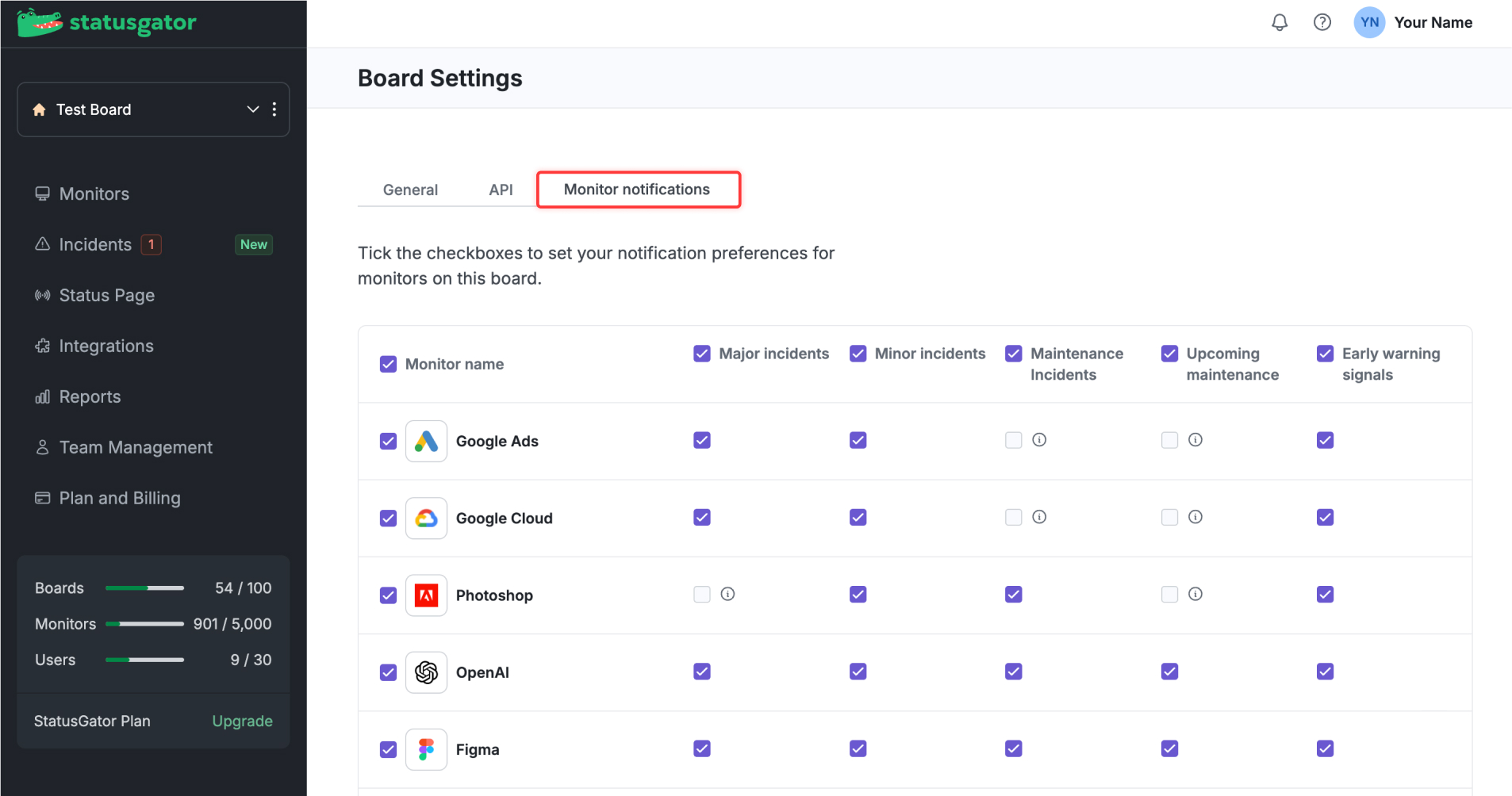Uncheck the Major incidents header checkbox

(x=702, y=354)
